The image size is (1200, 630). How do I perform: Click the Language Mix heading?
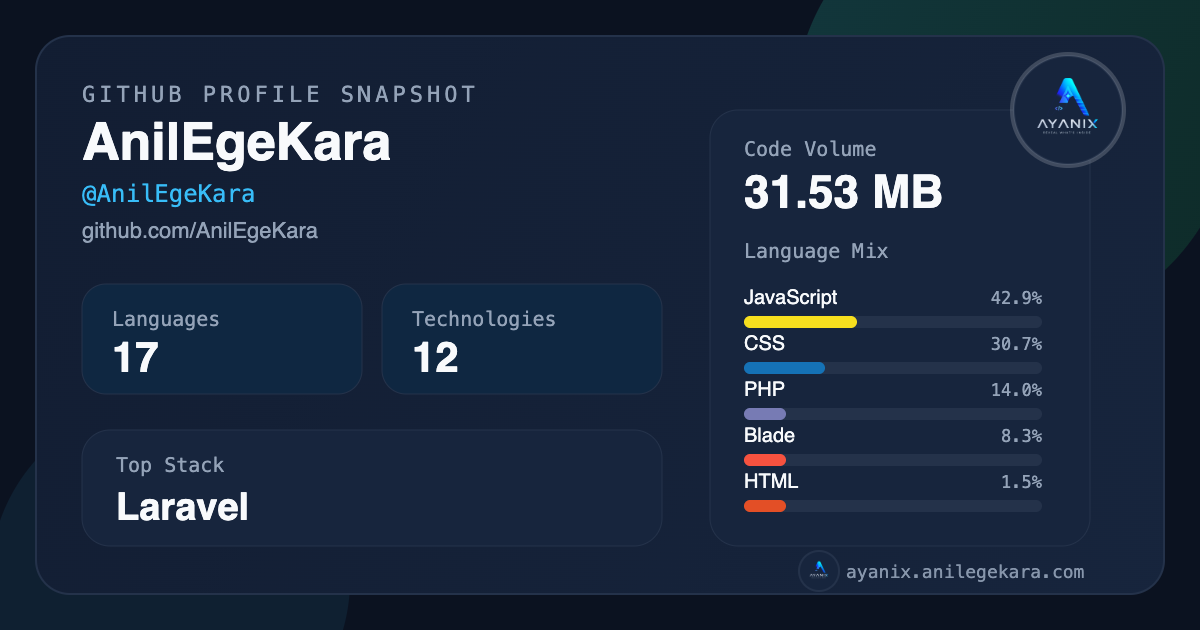pyautogui.click(x=816, y=251)
